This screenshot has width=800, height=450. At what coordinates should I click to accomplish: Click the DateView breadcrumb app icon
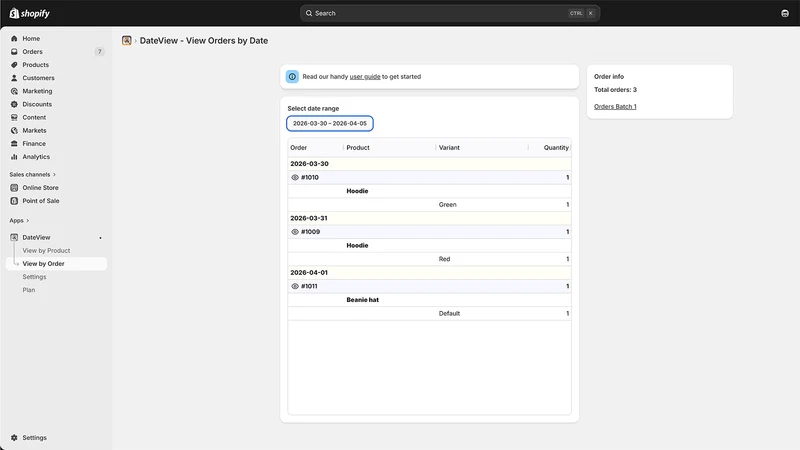click(127, 40)
